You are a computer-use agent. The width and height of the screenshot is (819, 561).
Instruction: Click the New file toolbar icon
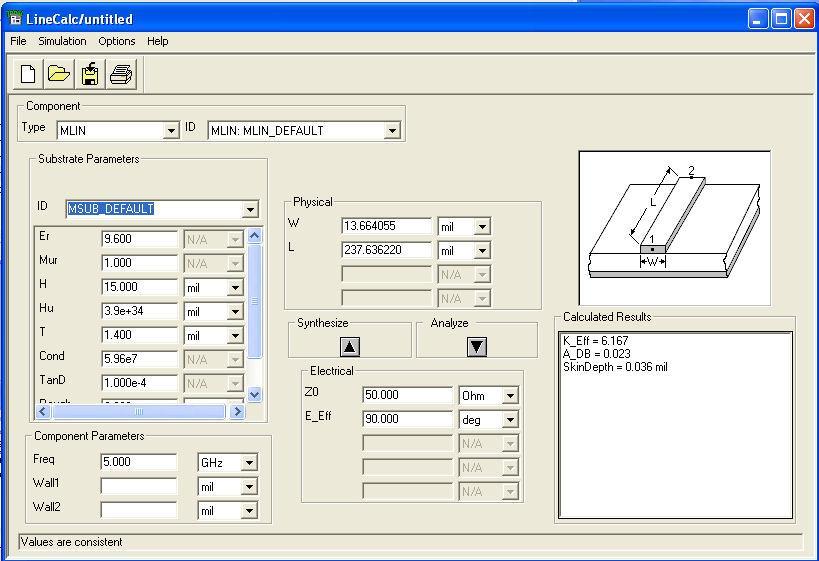click(28, 74)
